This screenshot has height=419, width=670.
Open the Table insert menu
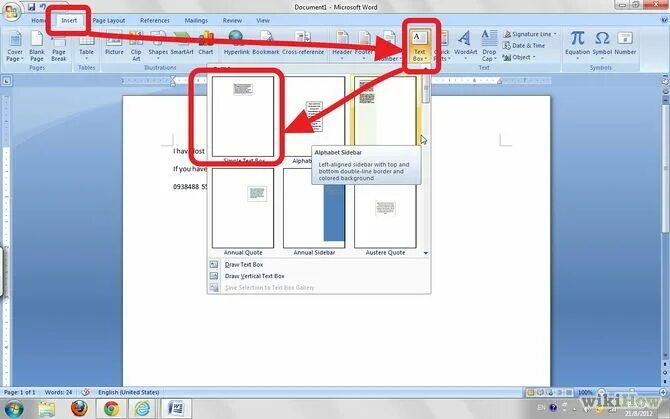86,46
